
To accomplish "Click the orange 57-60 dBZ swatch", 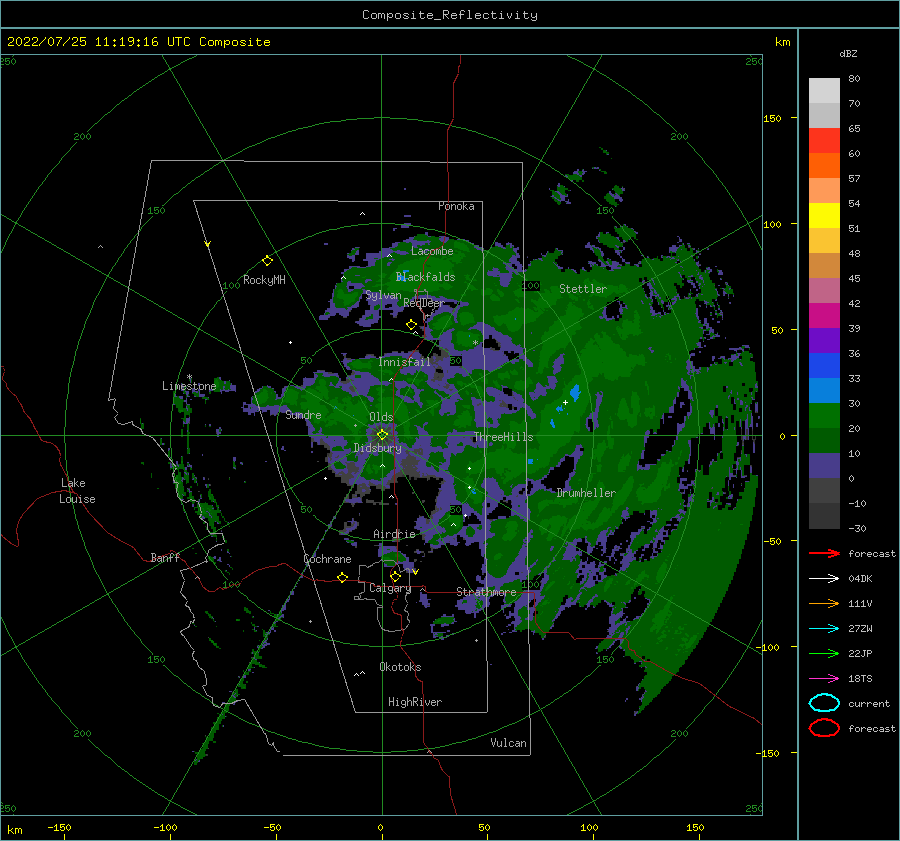I will pos(824,165).
